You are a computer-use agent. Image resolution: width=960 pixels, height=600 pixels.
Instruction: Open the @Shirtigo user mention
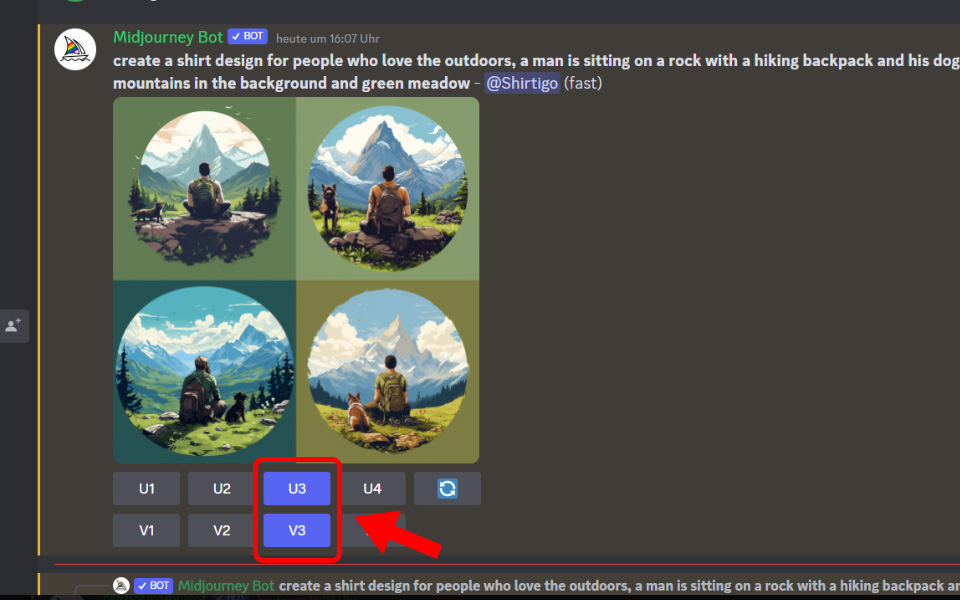coord(522,83)
